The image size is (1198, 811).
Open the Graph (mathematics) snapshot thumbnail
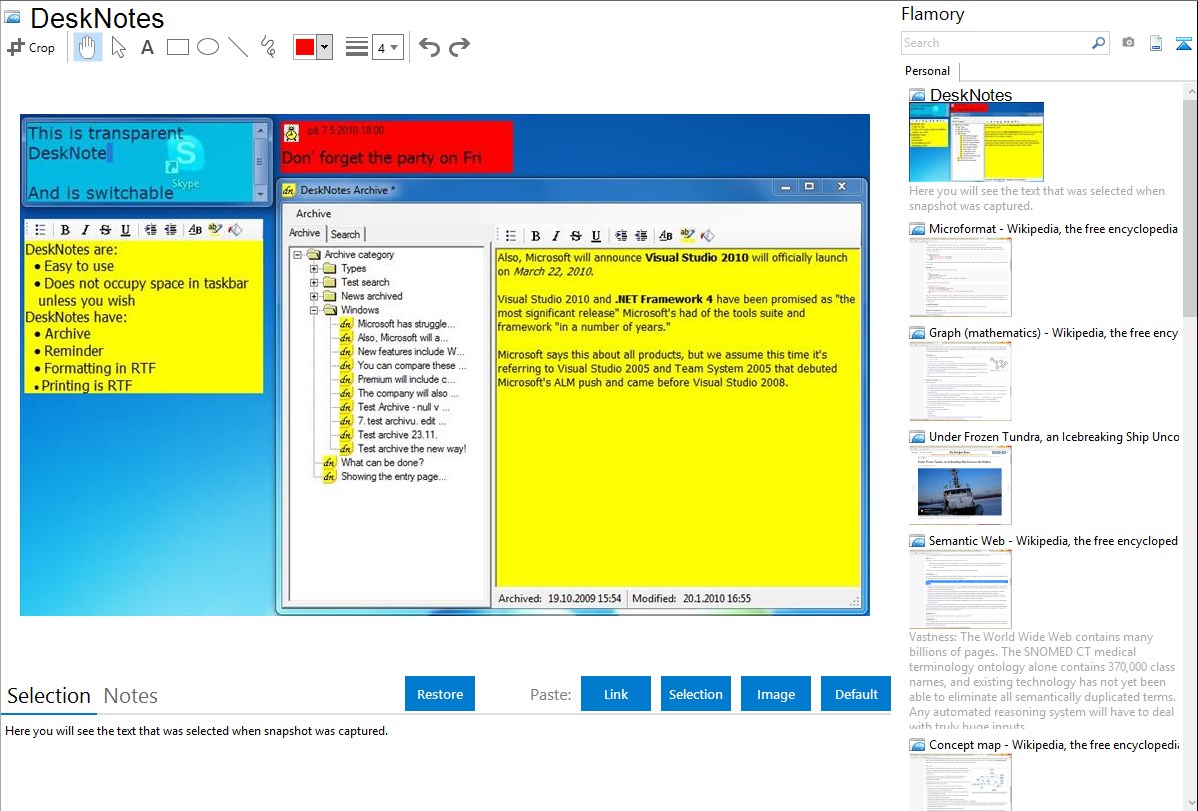click(x=960, y=381)
